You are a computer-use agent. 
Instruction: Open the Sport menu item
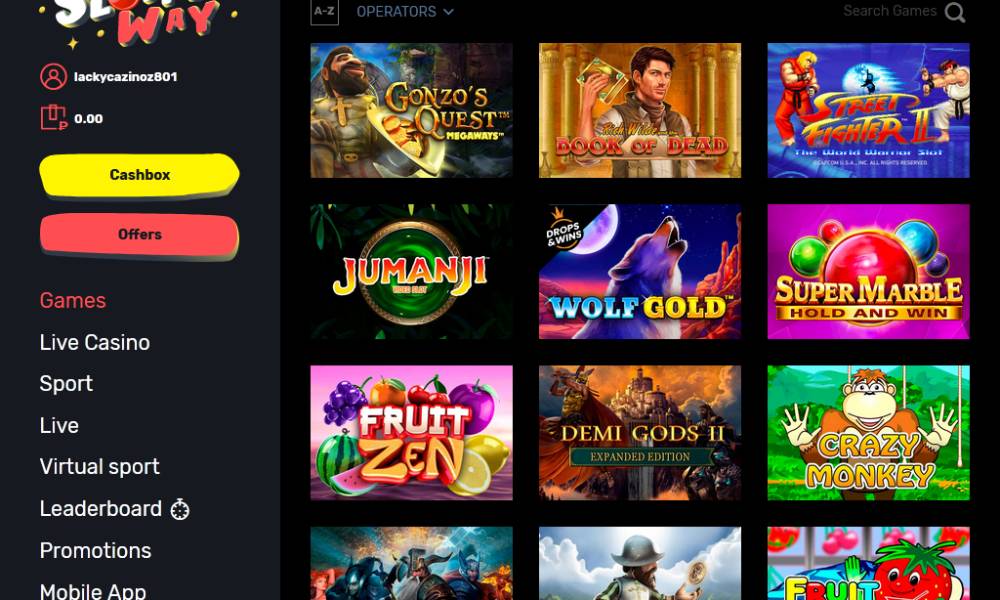(x=66, y=384)
